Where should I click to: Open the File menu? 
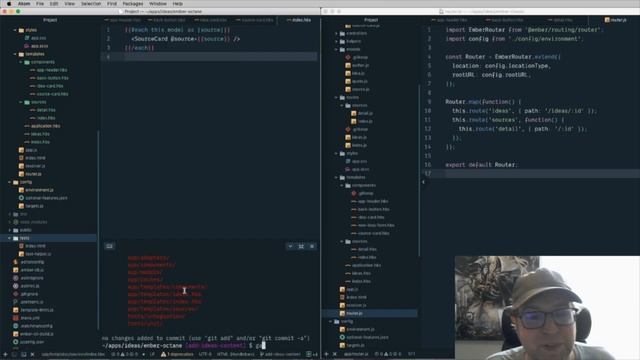click(40, 4)
